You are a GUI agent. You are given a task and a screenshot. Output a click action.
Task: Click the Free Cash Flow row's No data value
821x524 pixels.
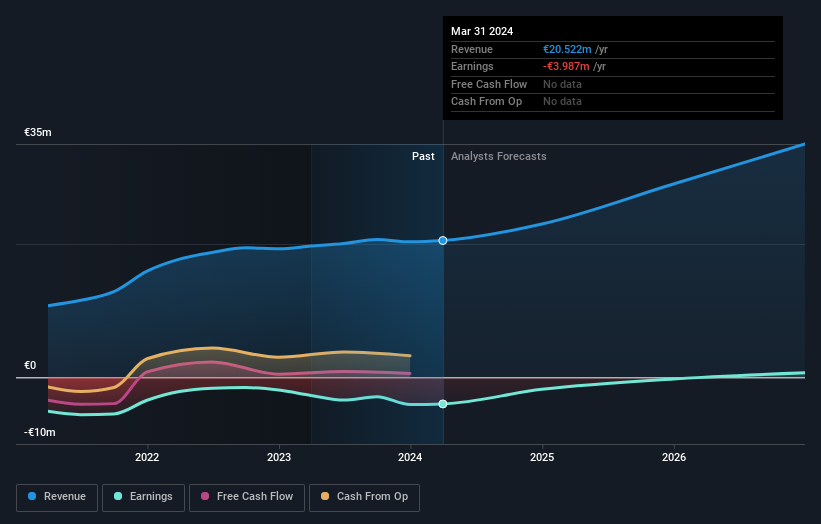point(562,84)
